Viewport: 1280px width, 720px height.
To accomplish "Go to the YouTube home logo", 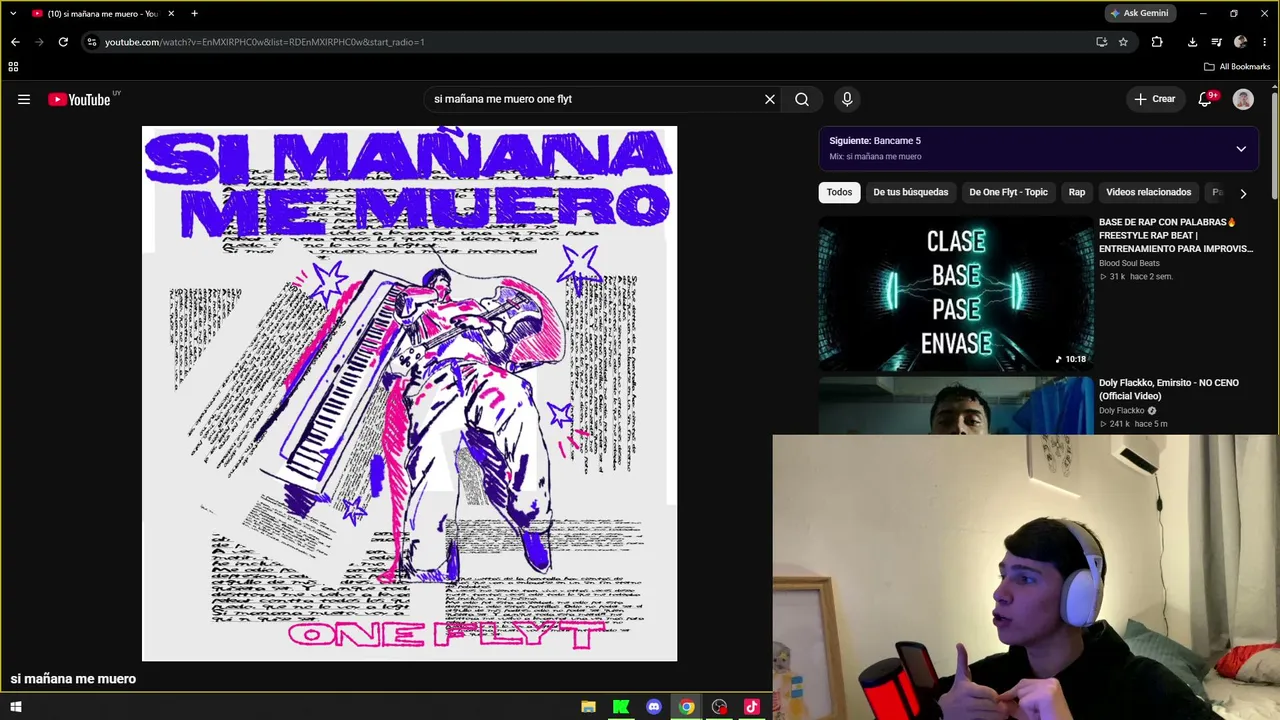I will click(79, 99).
